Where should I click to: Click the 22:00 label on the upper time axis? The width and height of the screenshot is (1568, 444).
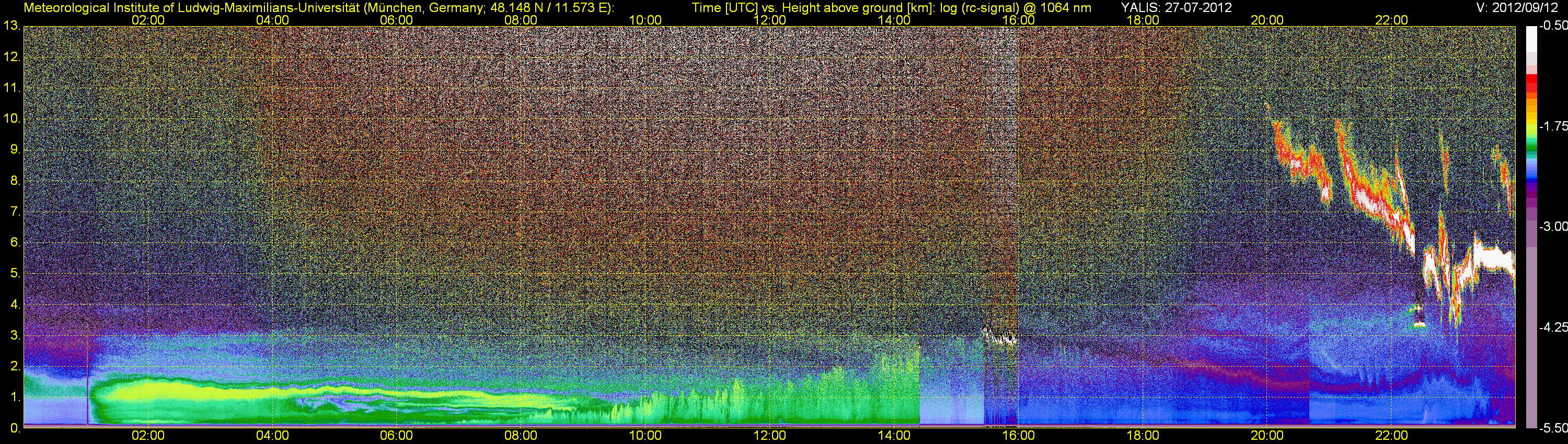tap(1391, 20)
